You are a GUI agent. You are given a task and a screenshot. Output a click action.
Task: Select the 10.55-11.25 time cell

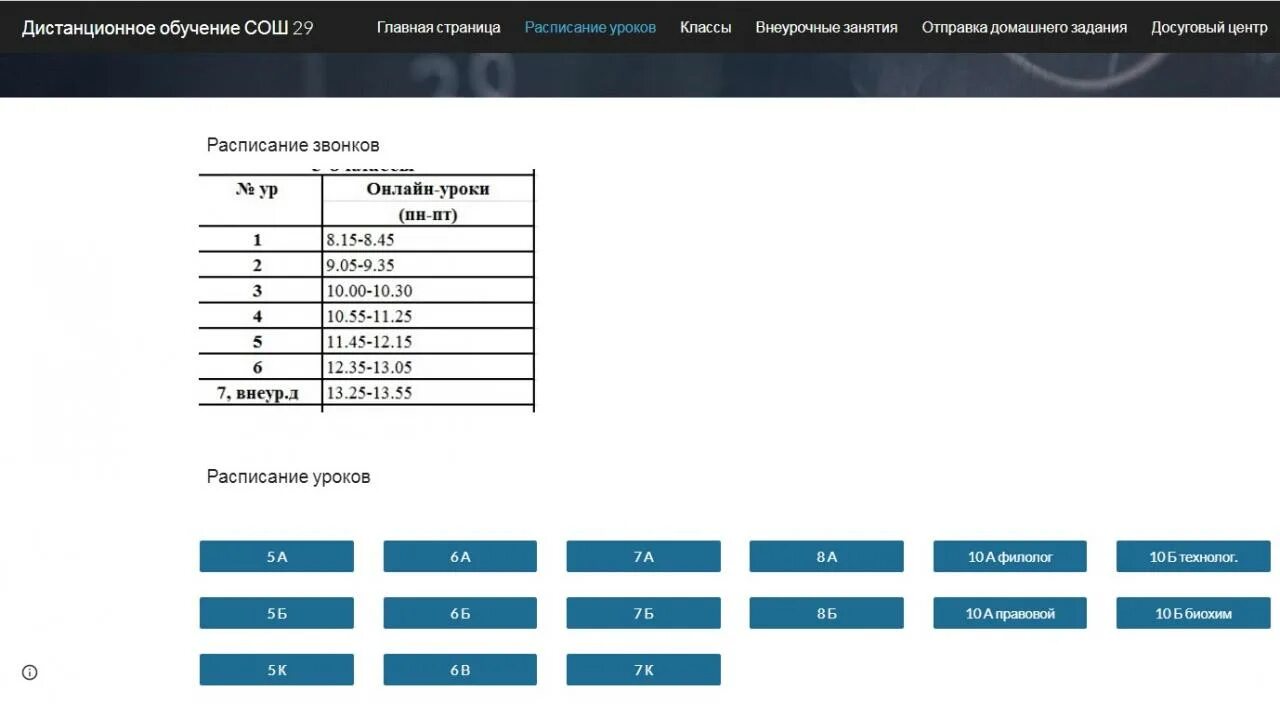pos(428,316)
